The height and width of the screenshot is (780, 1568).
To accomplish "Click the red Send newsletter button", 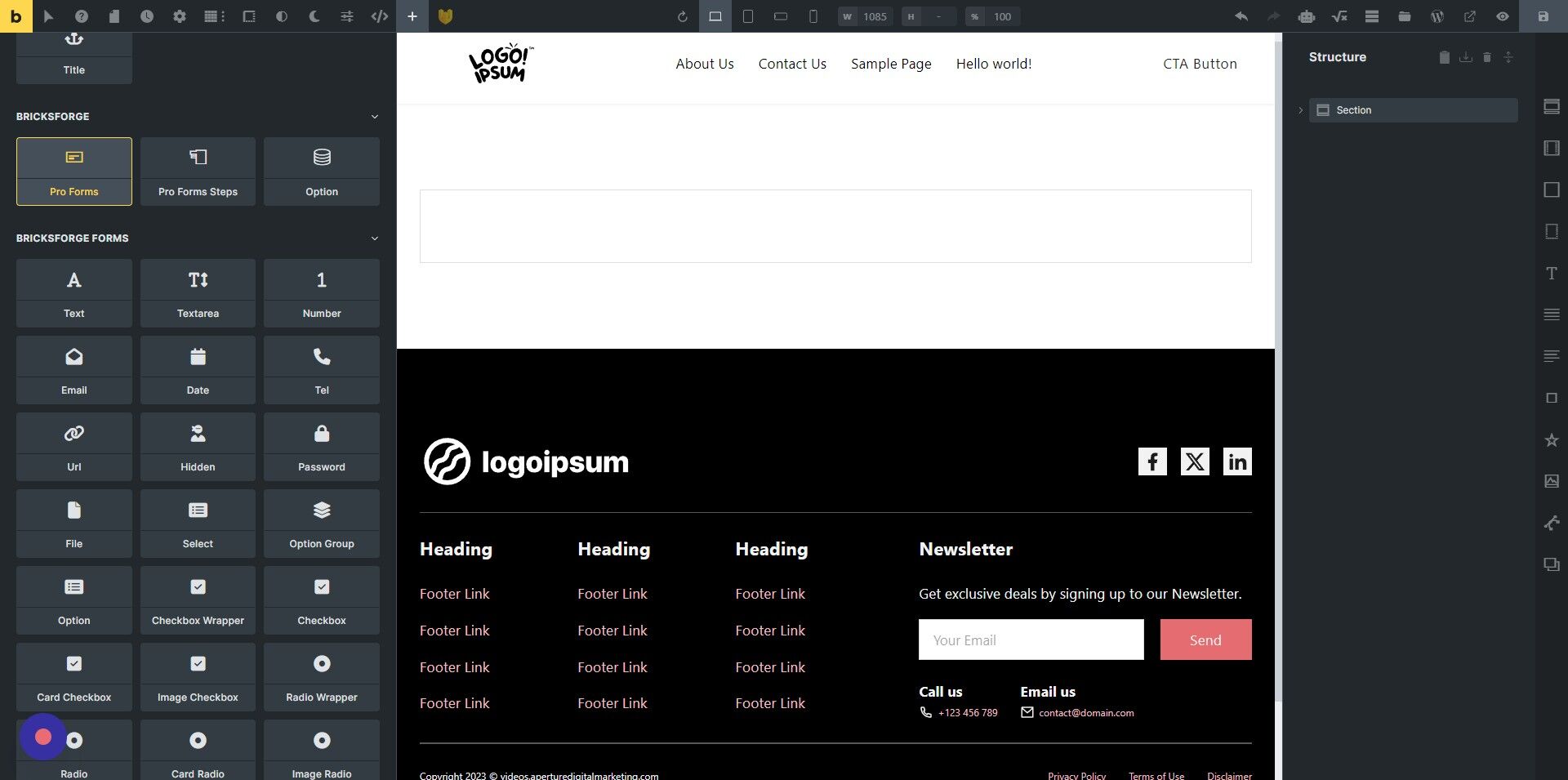I will point(1205,640).
